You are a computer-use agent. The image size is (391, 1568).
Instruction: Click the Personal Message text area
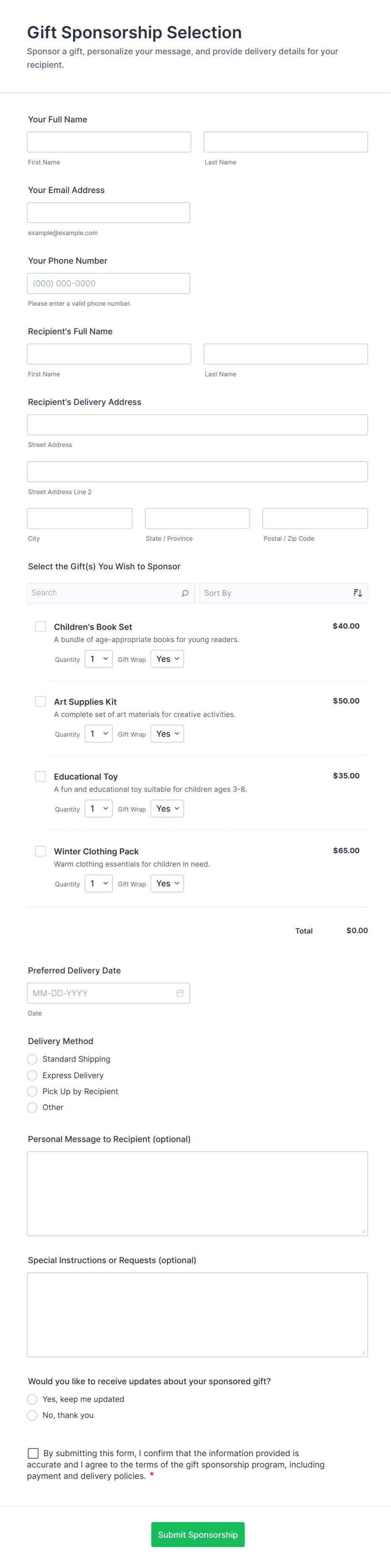click(x=197, y=1193)
